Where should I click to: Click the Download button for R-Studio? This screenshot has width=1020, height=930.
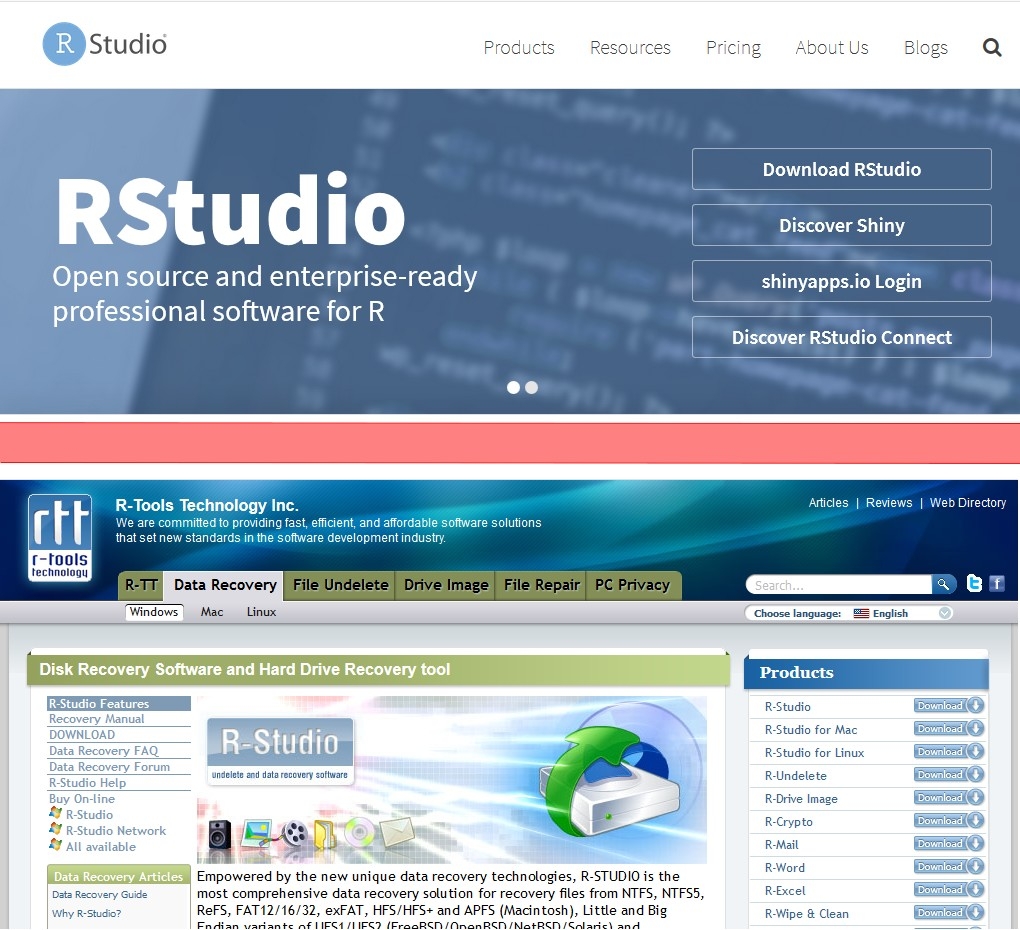[x=948, y=706]
